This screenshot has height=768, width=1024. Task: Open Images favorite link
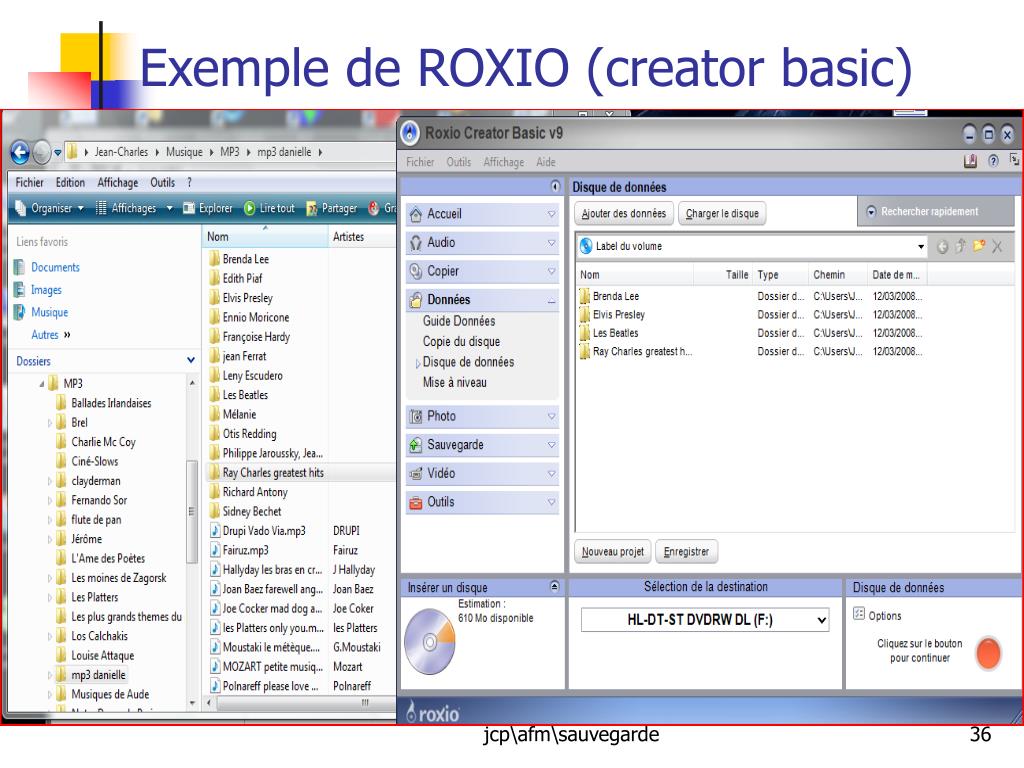pyautogui.click(x=46, y=290)
